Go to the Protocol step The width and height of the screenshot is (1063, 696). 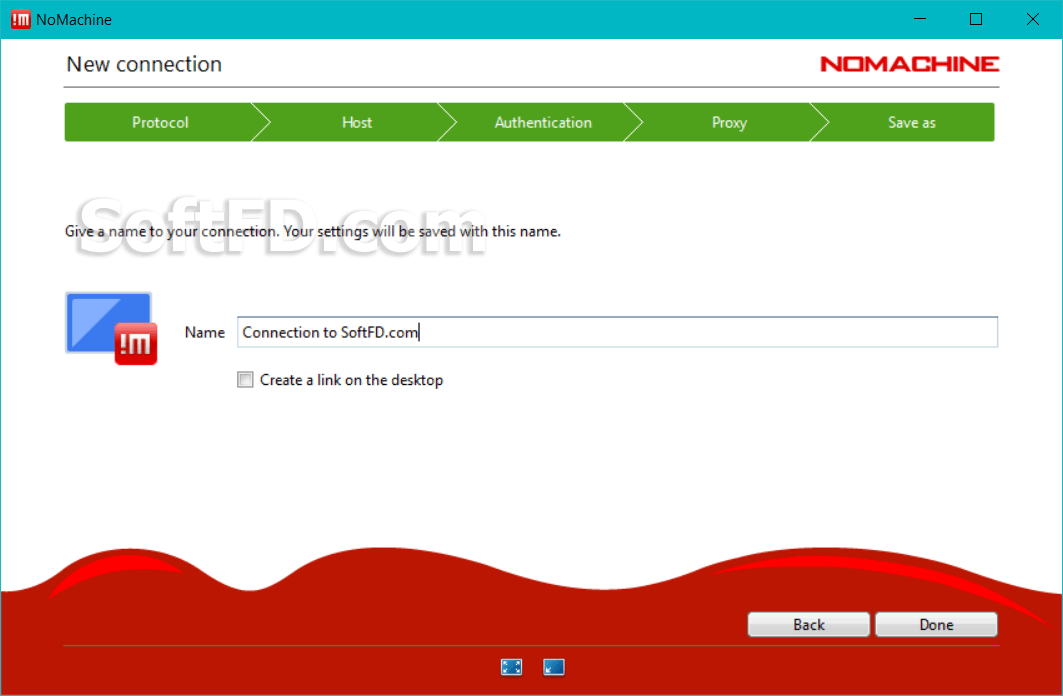pos(160,123)
